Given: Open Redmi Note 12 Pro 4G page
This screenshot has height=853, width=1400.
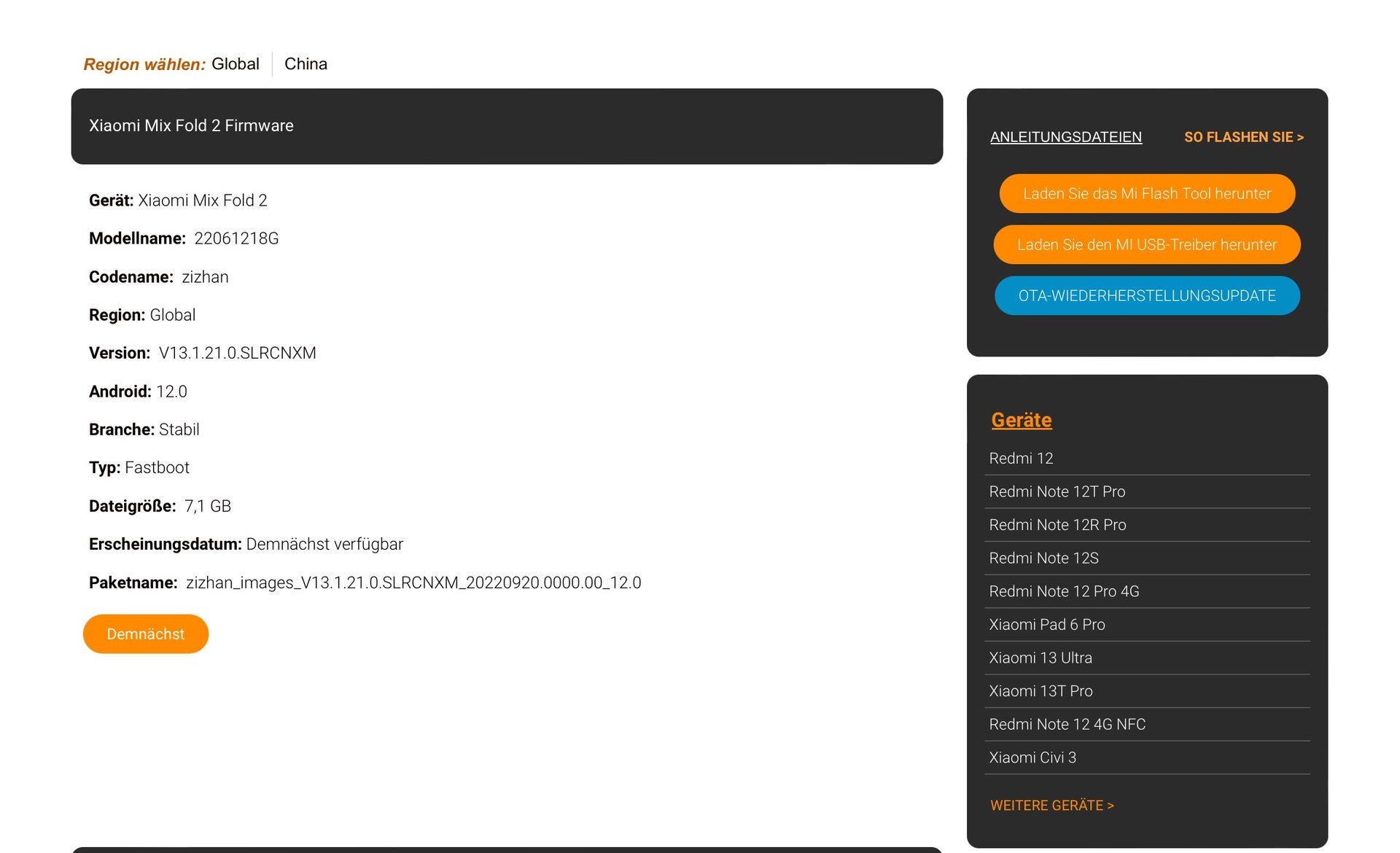Looking at the screenshot, I should [x=1064, y=592].
